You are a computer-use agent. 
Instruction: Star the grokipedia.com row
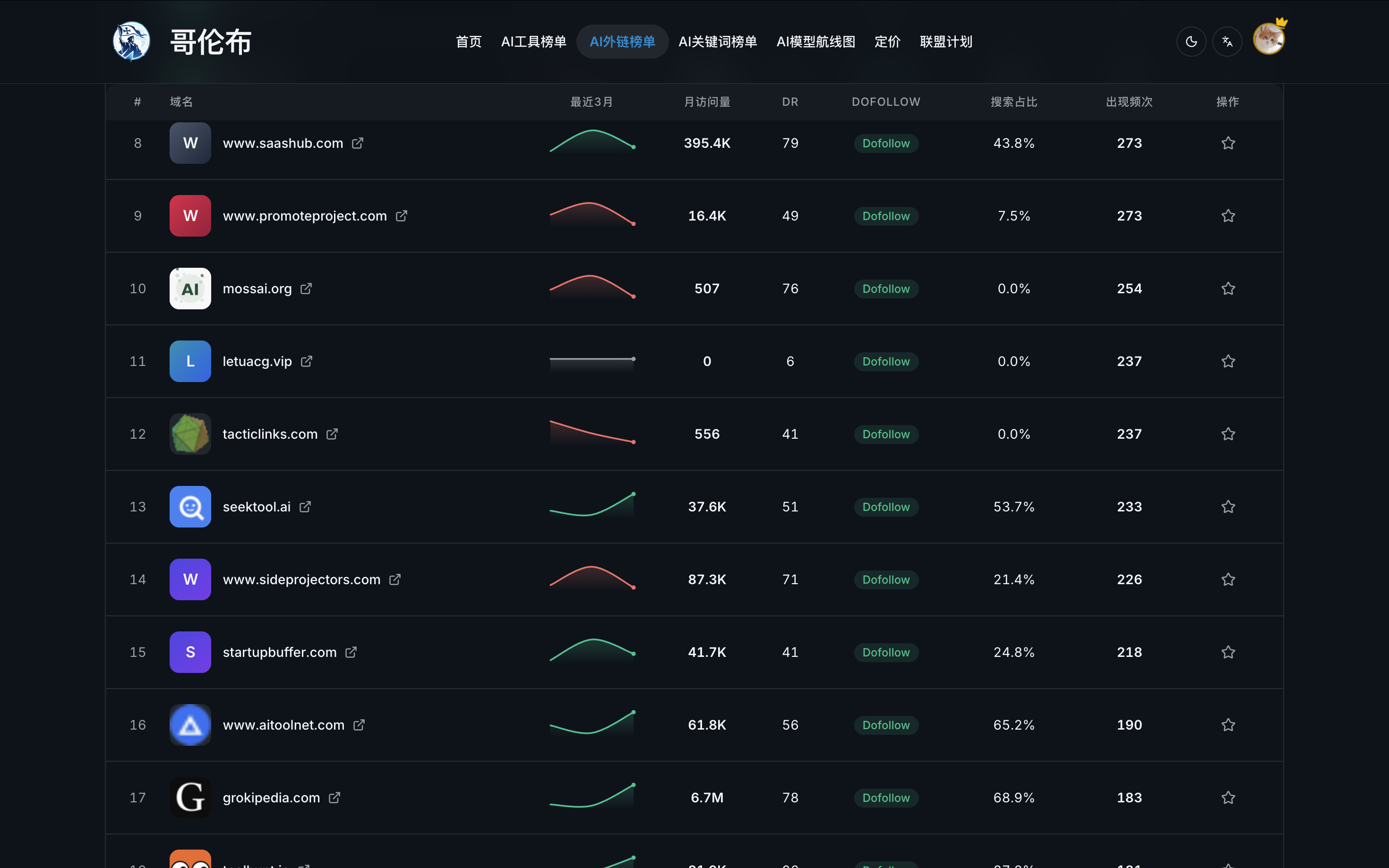(1227, 797)
